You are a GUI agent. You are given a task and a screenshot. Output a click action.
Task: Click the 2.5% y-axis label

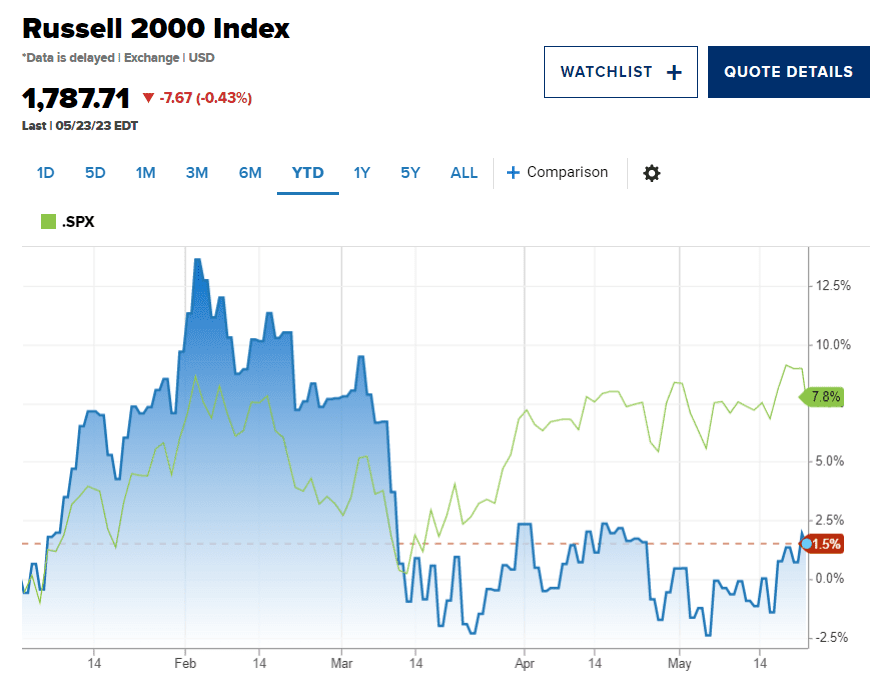coord(829,520)
